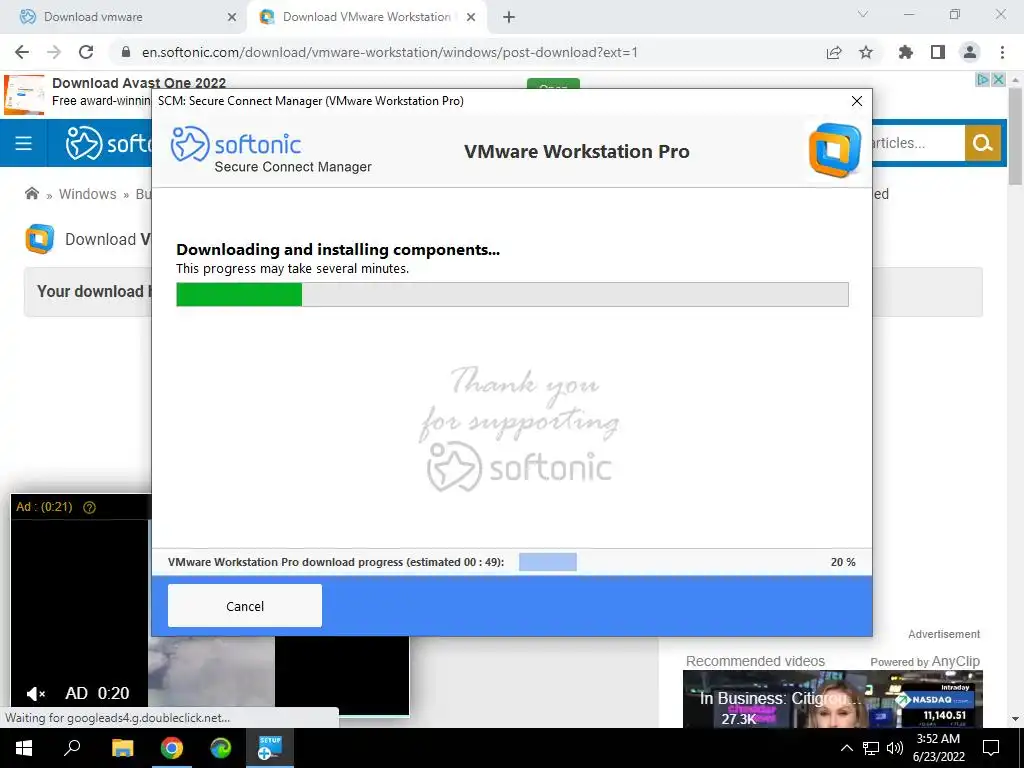
Task: Go forward in browser history
Action: coord(54,52)
